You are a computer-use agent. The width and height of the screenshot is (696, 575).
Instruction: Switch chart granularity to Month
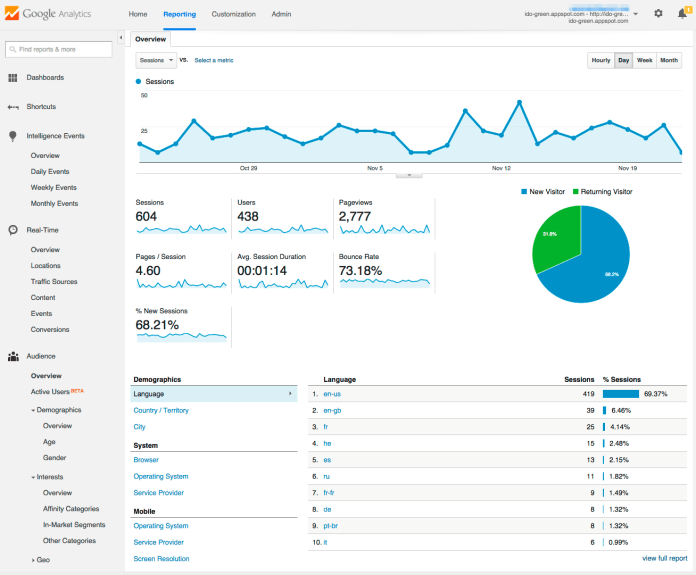click(669, 60)
